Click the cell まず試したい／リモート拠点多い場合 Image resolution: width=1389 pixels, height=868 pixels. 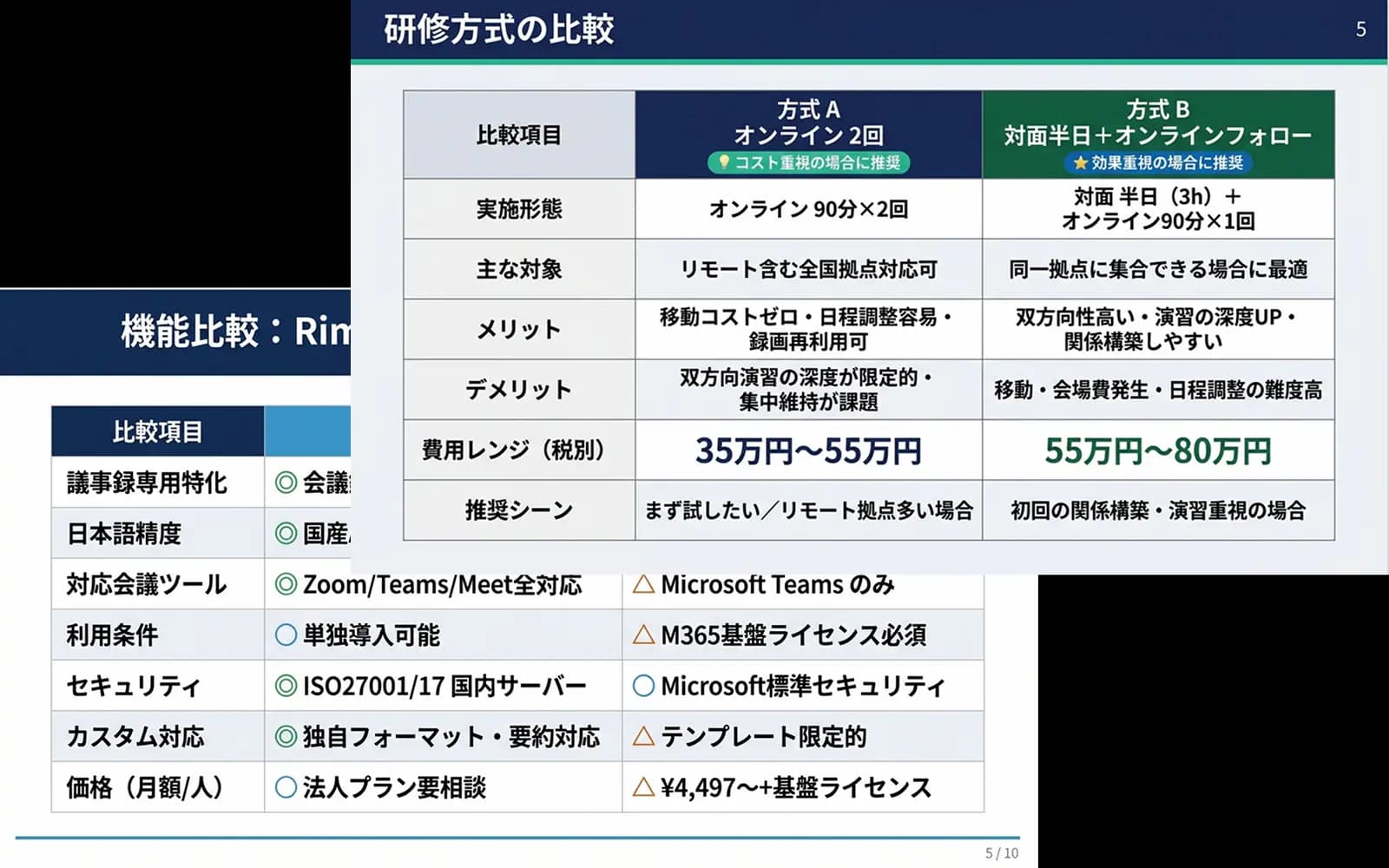808,510
